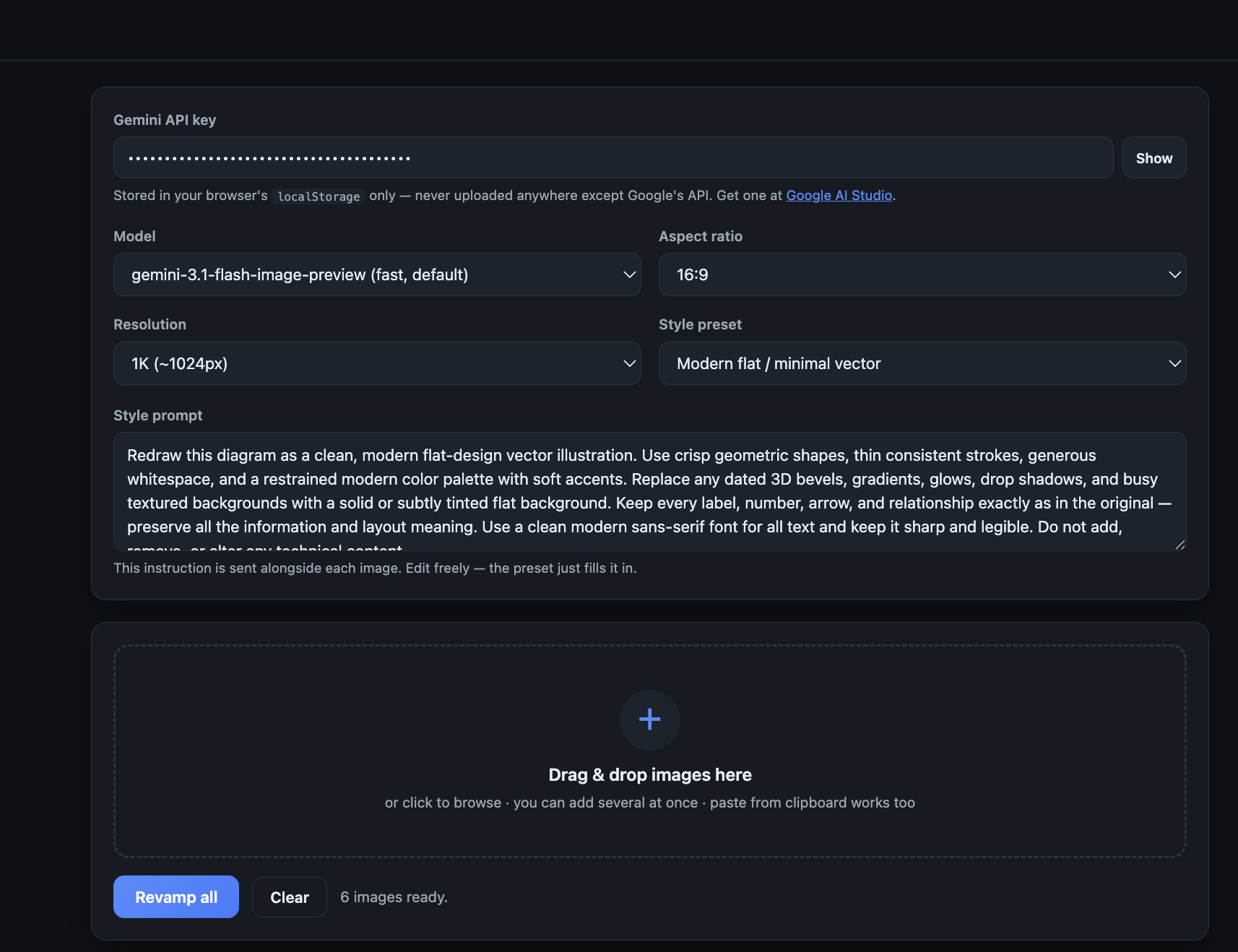
Task: Click inside the Style prompt text area
Action: [x=649, y=491]
